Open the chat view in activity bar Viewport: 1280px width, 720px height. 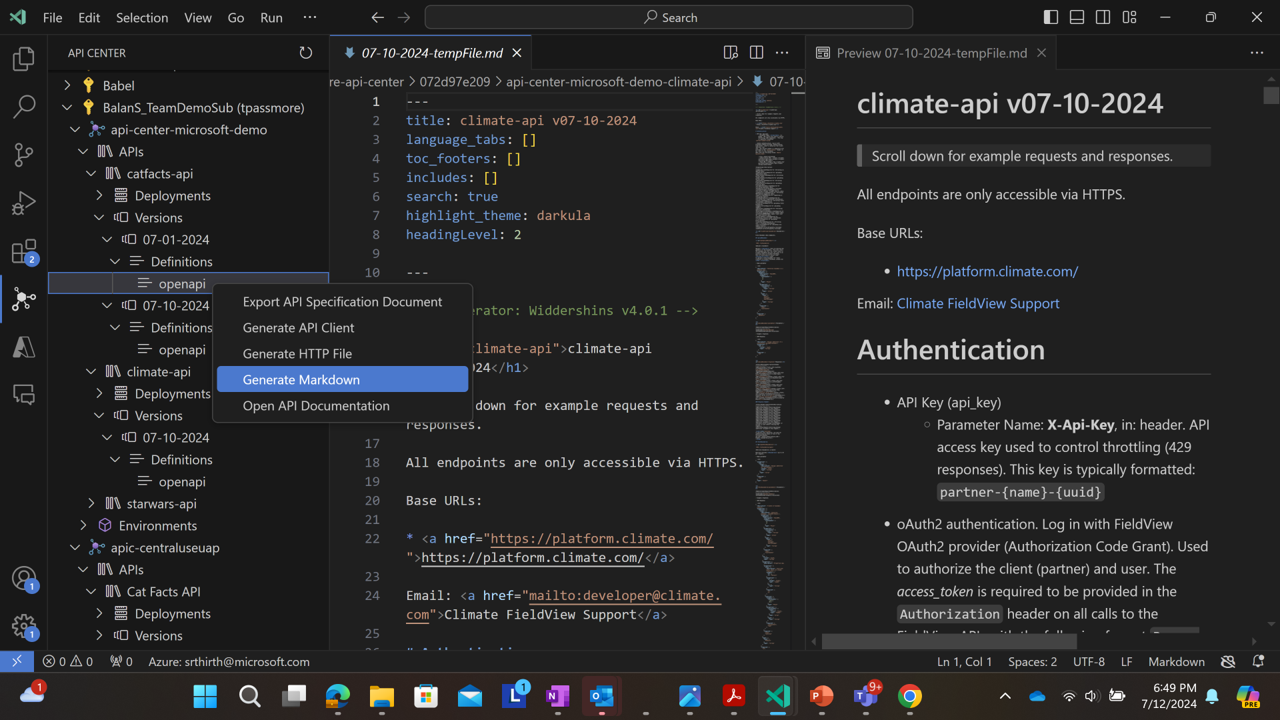click(24, 394)
